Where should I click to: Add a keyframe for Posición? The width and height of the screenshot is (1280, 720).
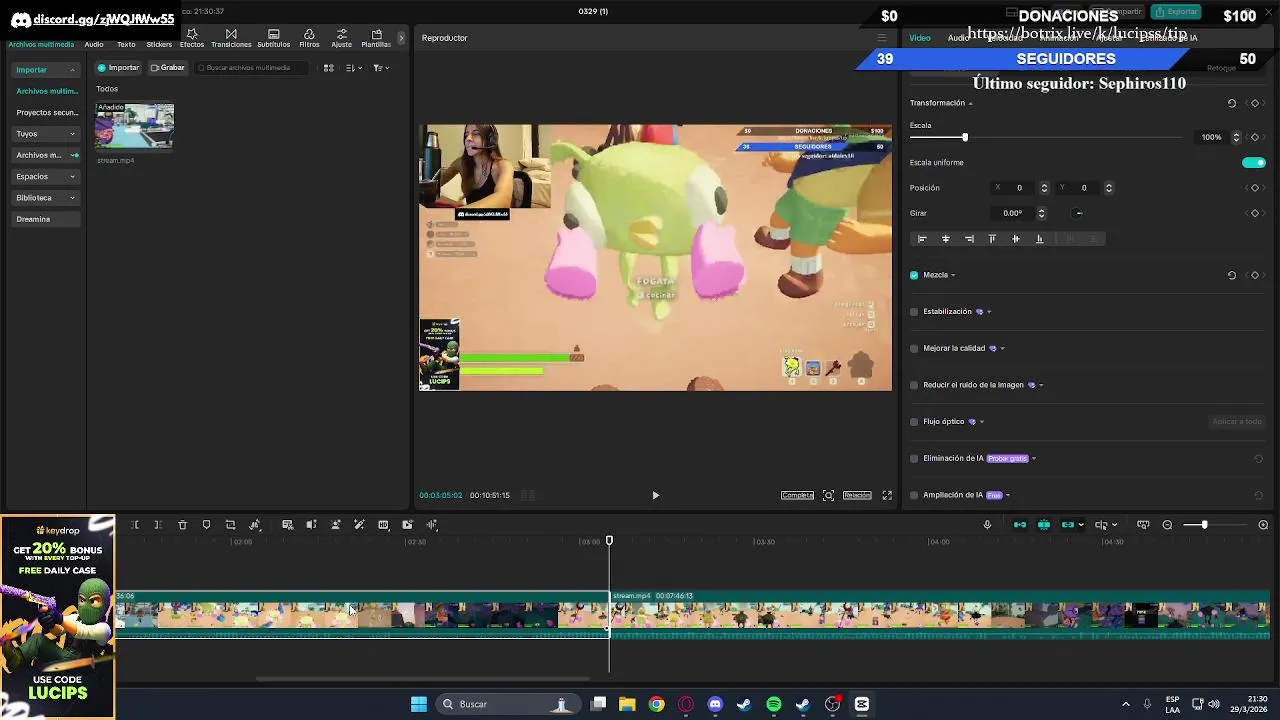click(1255, 188)
